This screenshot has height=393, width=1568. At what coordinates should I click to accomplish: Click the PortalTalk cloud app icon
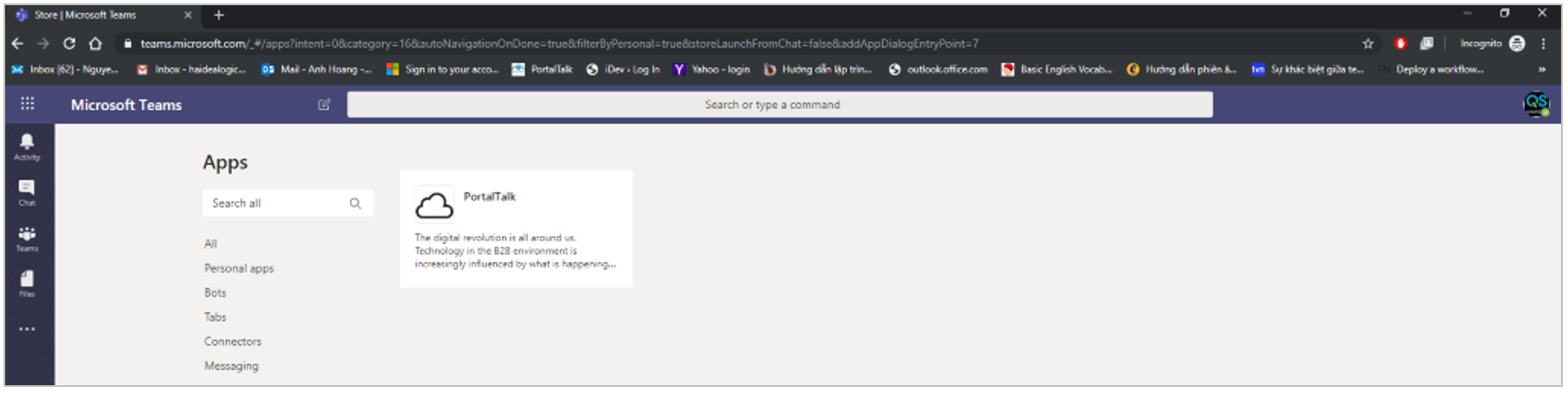click(x=434, y=206)
